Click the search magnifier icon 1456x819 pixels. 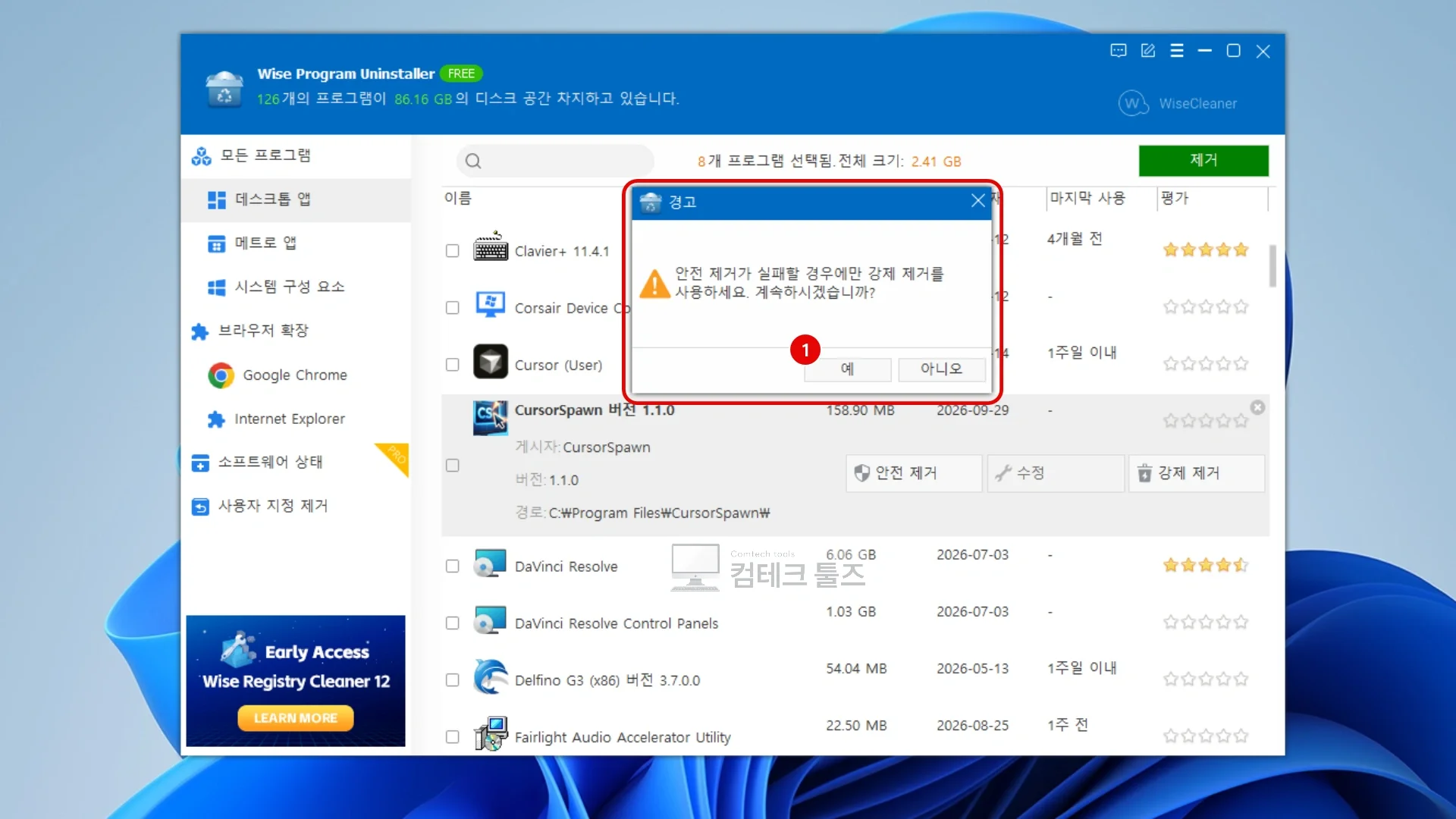tap(473, 161)
